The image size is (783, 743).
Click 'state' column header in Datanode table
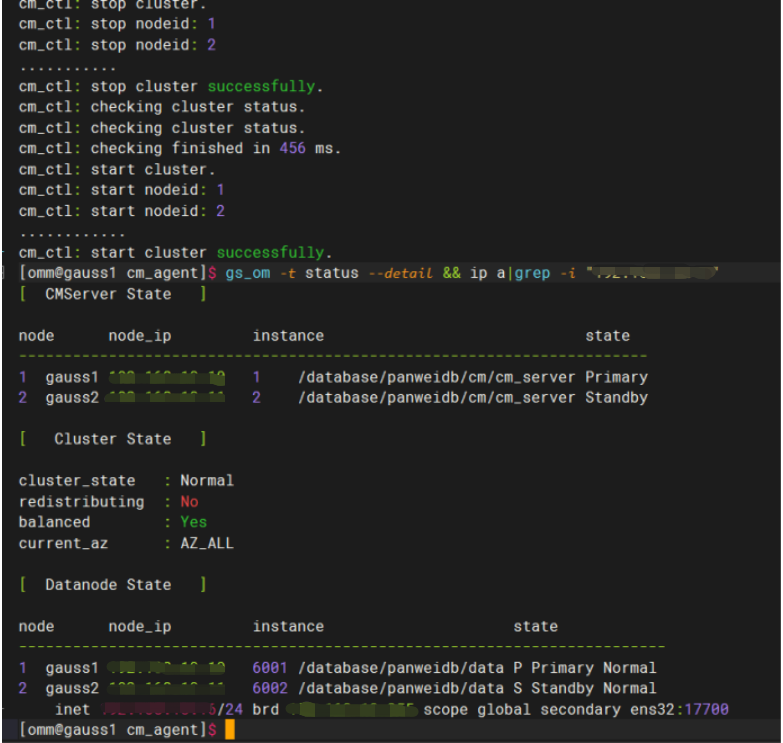tap(535, 626)
